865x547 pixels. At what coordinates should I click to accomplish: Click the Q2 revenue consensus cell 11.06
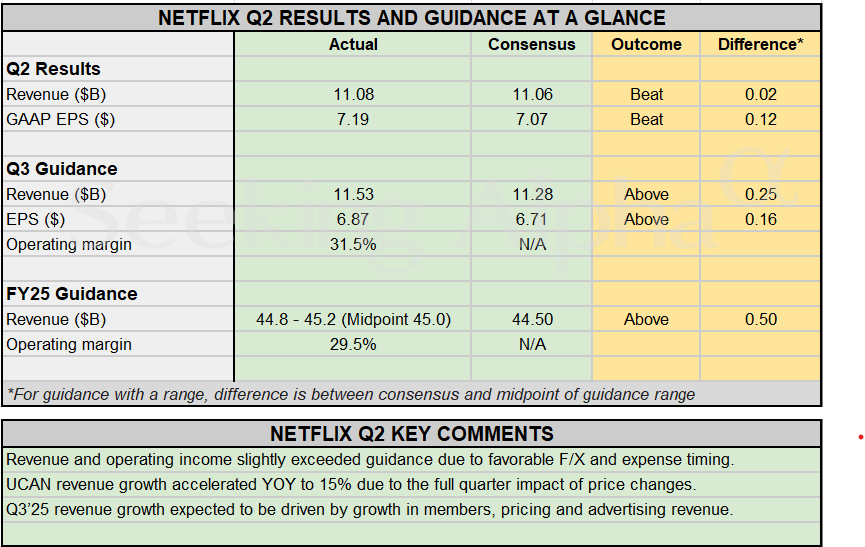pyautogui.click(x=532, y=94)
